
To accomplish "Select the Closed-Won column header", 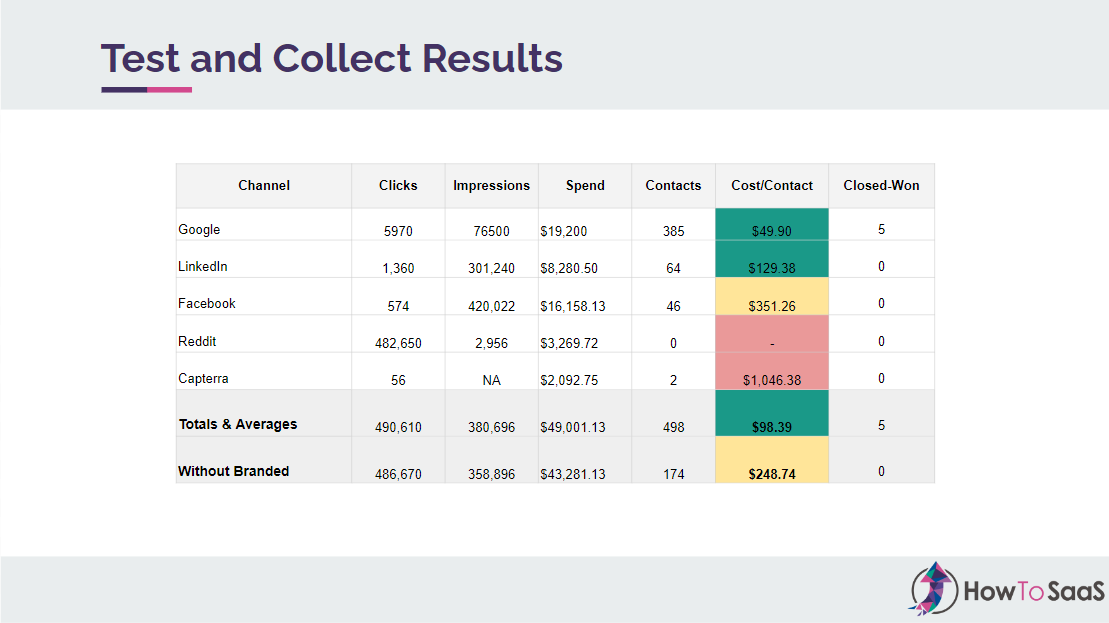I will [x=881, y=185].
